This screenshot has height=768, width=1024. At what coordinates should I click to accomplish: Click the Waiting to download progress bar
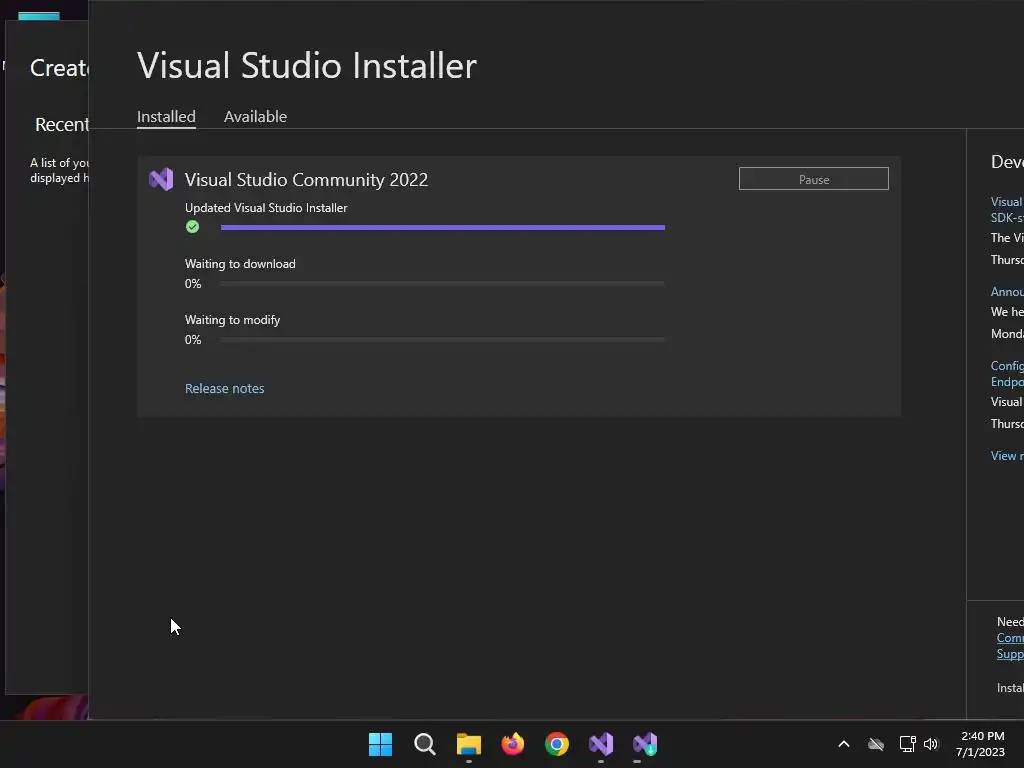(x=443, y=283)
